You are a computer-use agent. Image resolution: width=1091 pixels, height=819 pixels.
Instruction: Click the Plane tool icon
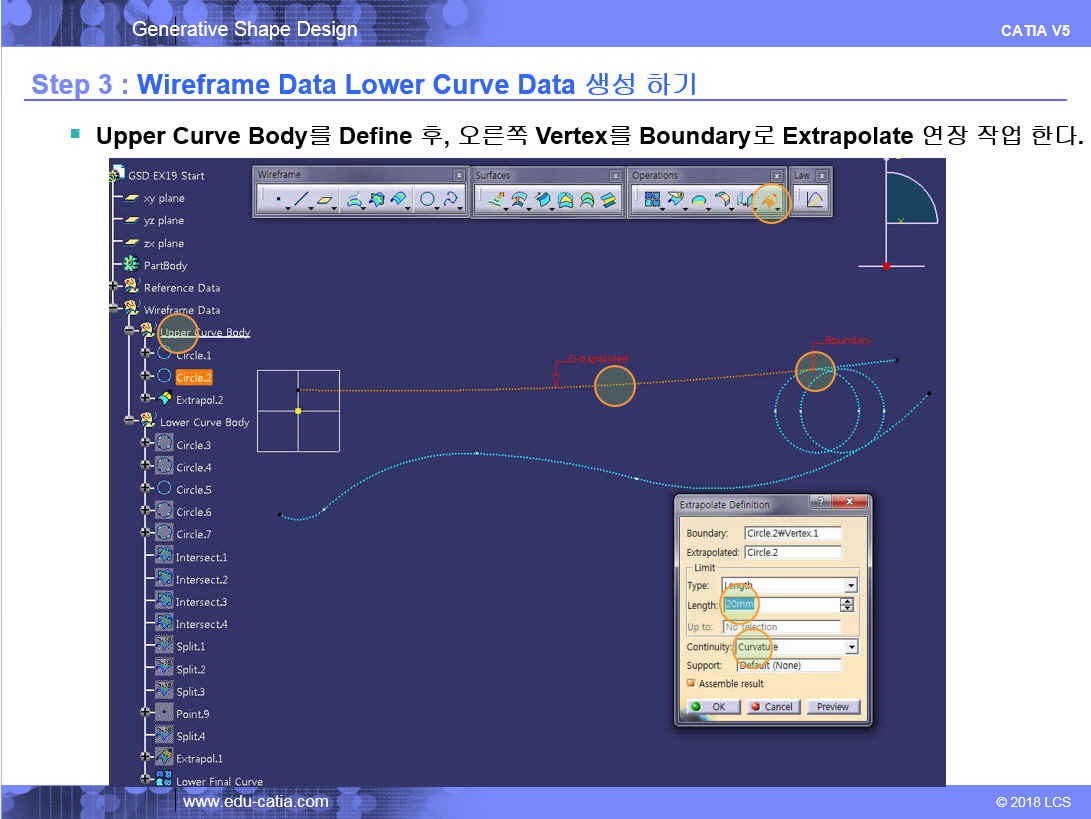(325, 200)
